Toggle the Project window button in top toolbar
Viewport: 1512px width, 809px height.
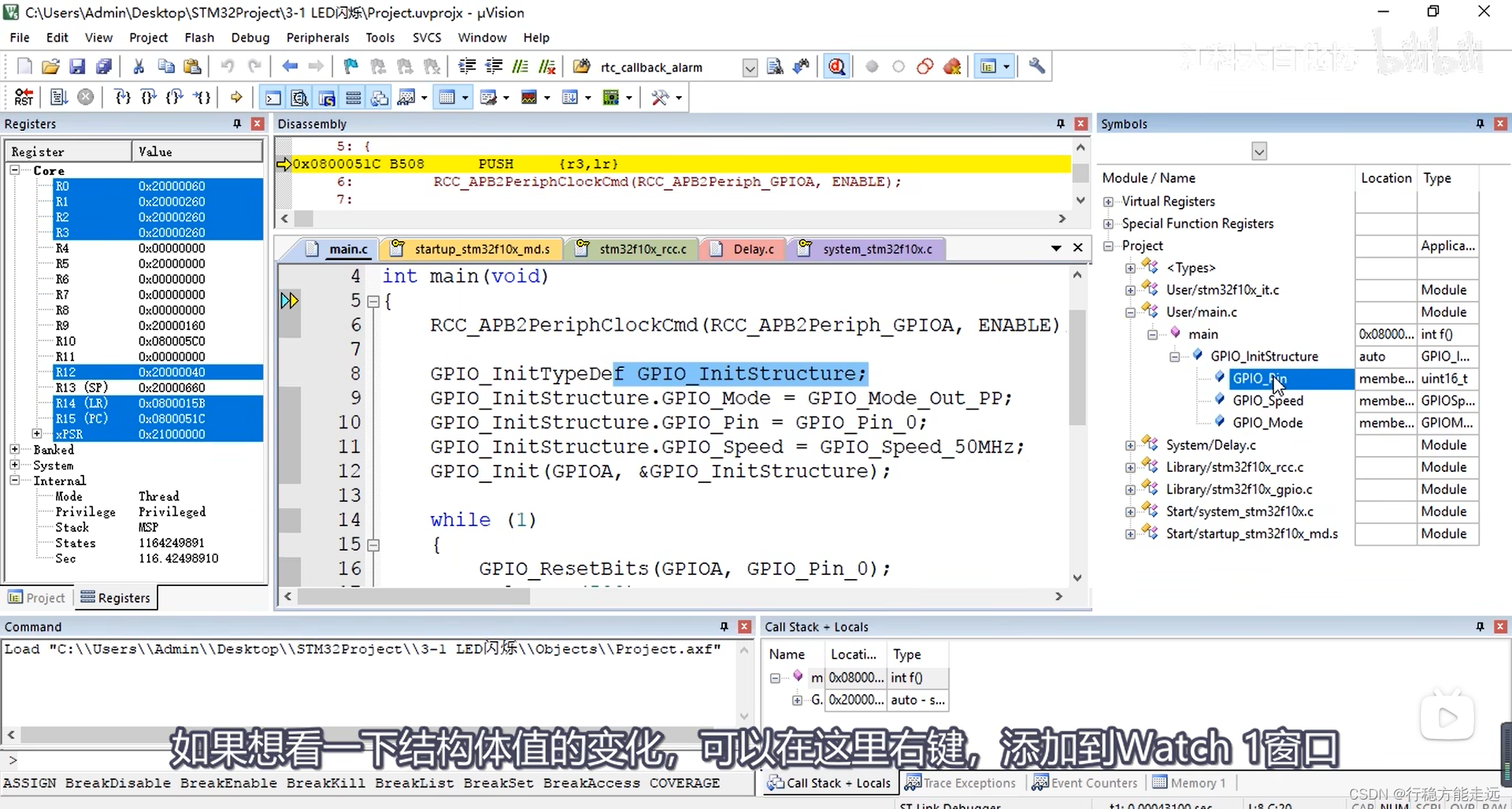point(988,67)
